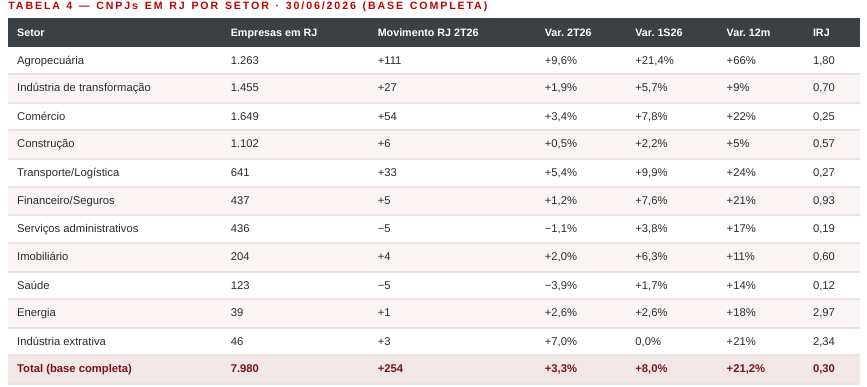867x387 pixels.
Task: Click the Var. 12m column header
Action: pyautogui.click(x=748, y=33)
